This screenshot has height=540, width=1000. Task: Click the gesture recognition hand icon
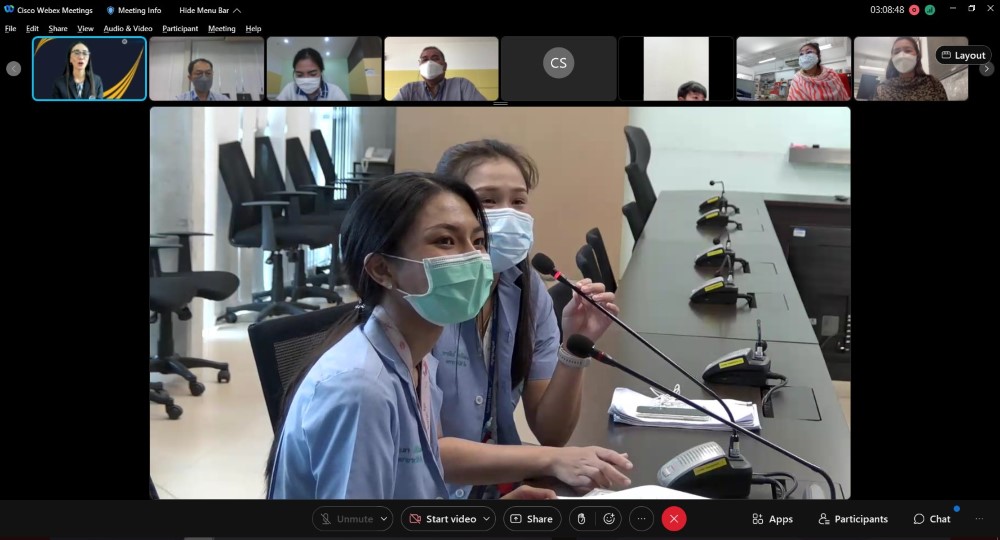click(582, 519)
